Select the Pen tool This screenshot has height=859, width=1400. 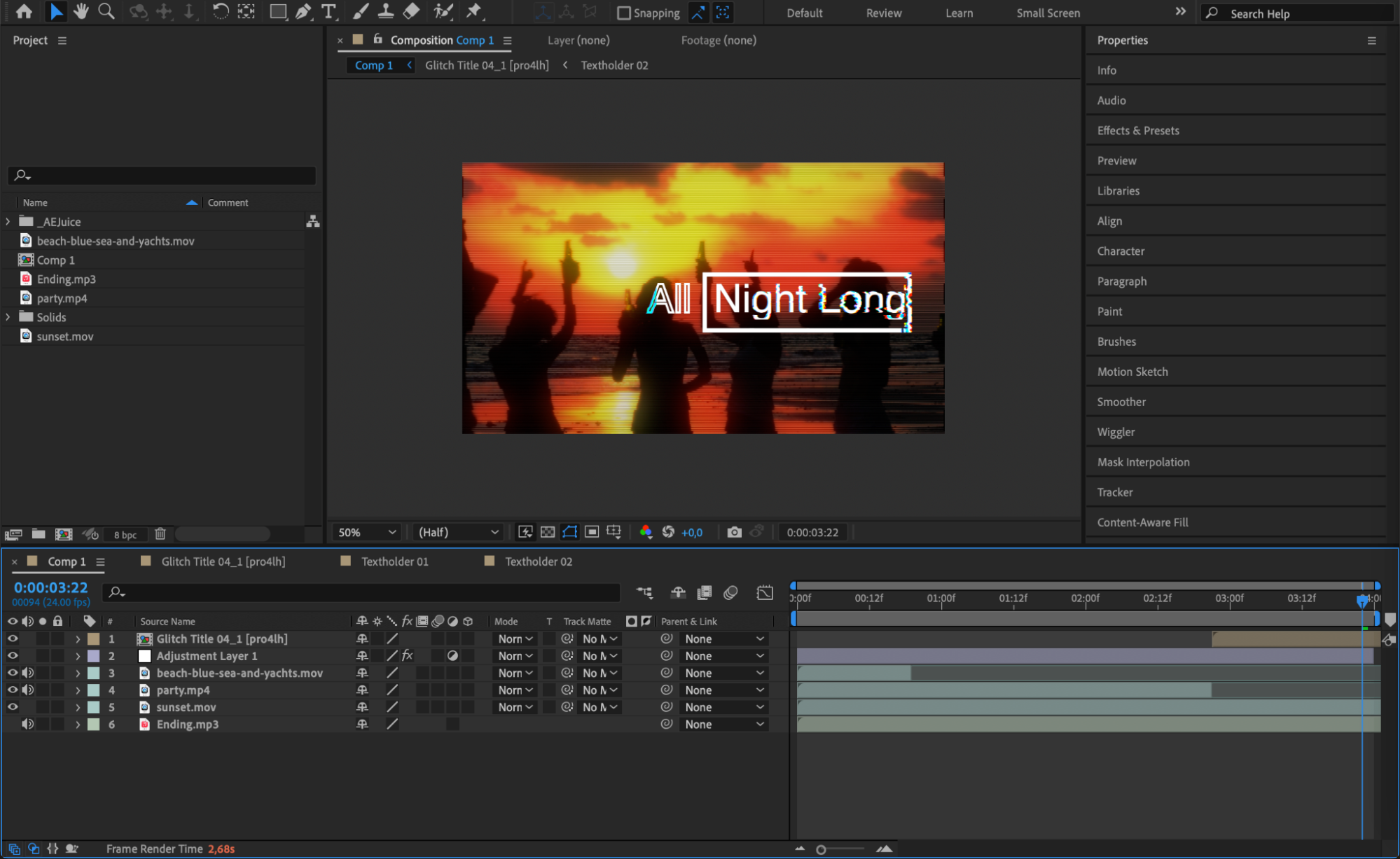pos(303,11)
